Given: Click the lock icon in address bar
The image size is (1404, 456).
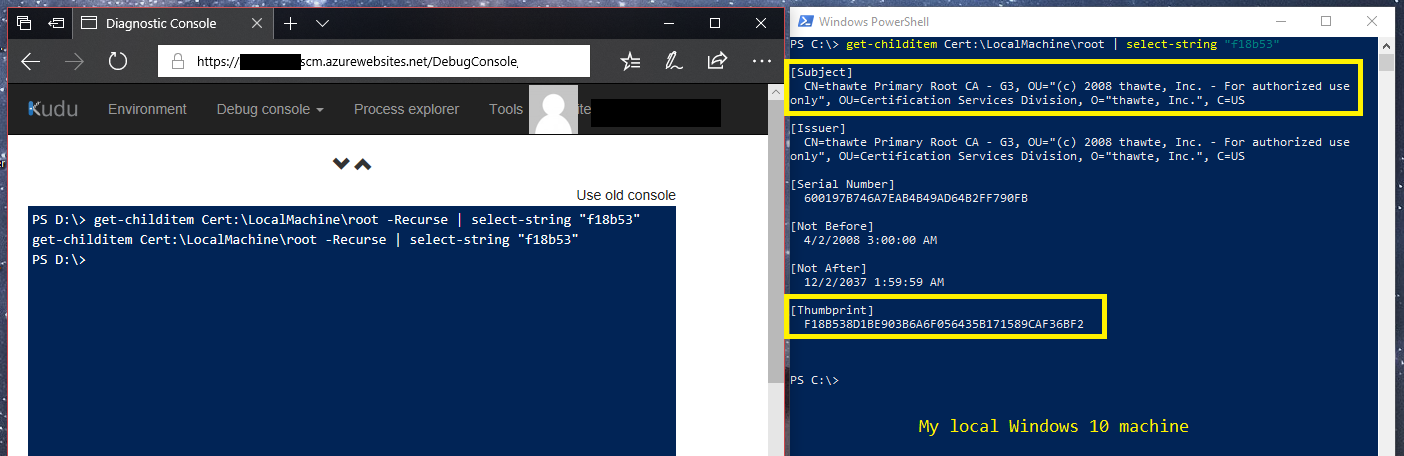Looking at the screenshot, I should 178,61.
